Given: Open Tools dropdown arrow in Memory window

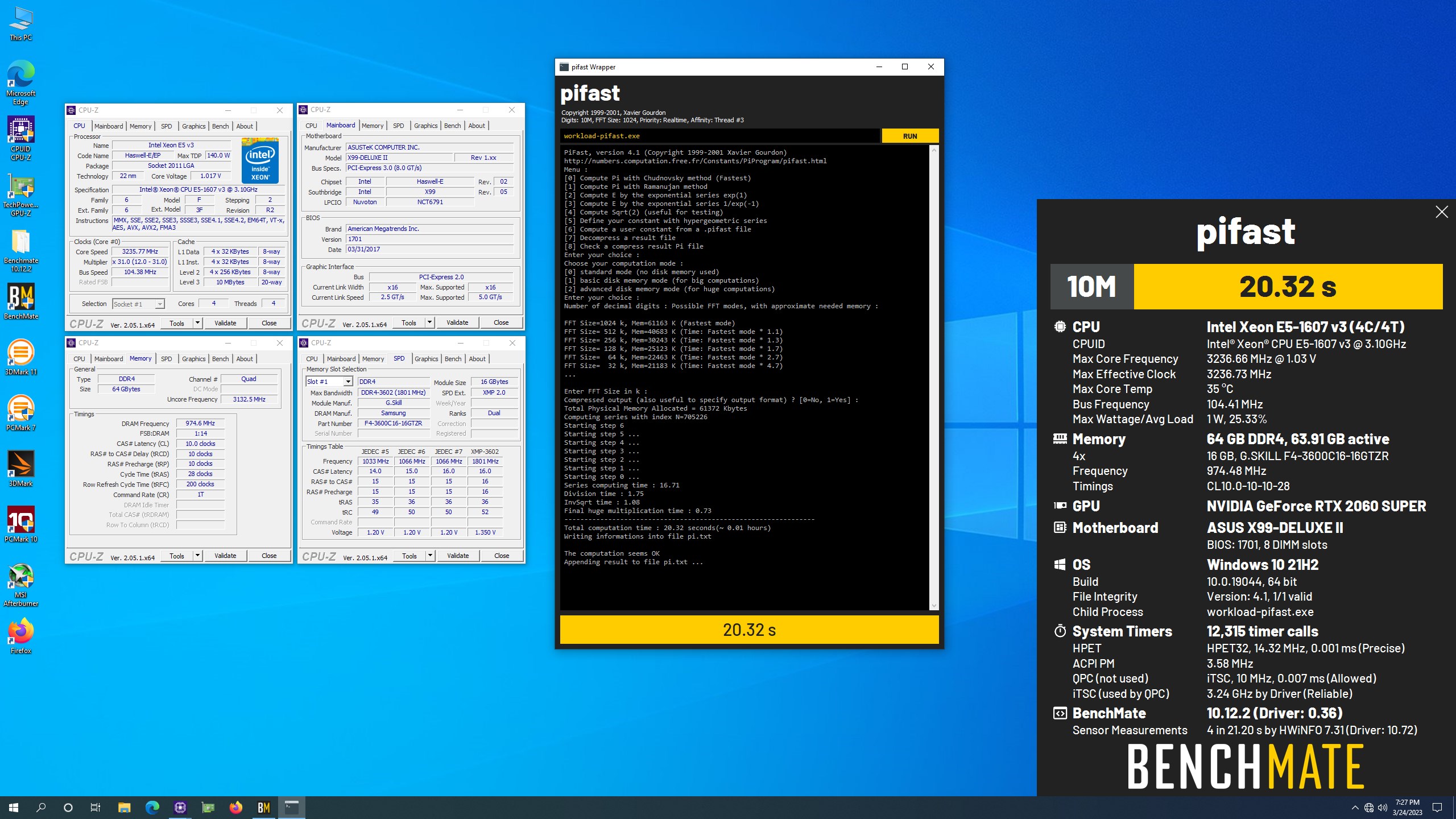Looking at the screenshot, I should click(x=197, y=556).
